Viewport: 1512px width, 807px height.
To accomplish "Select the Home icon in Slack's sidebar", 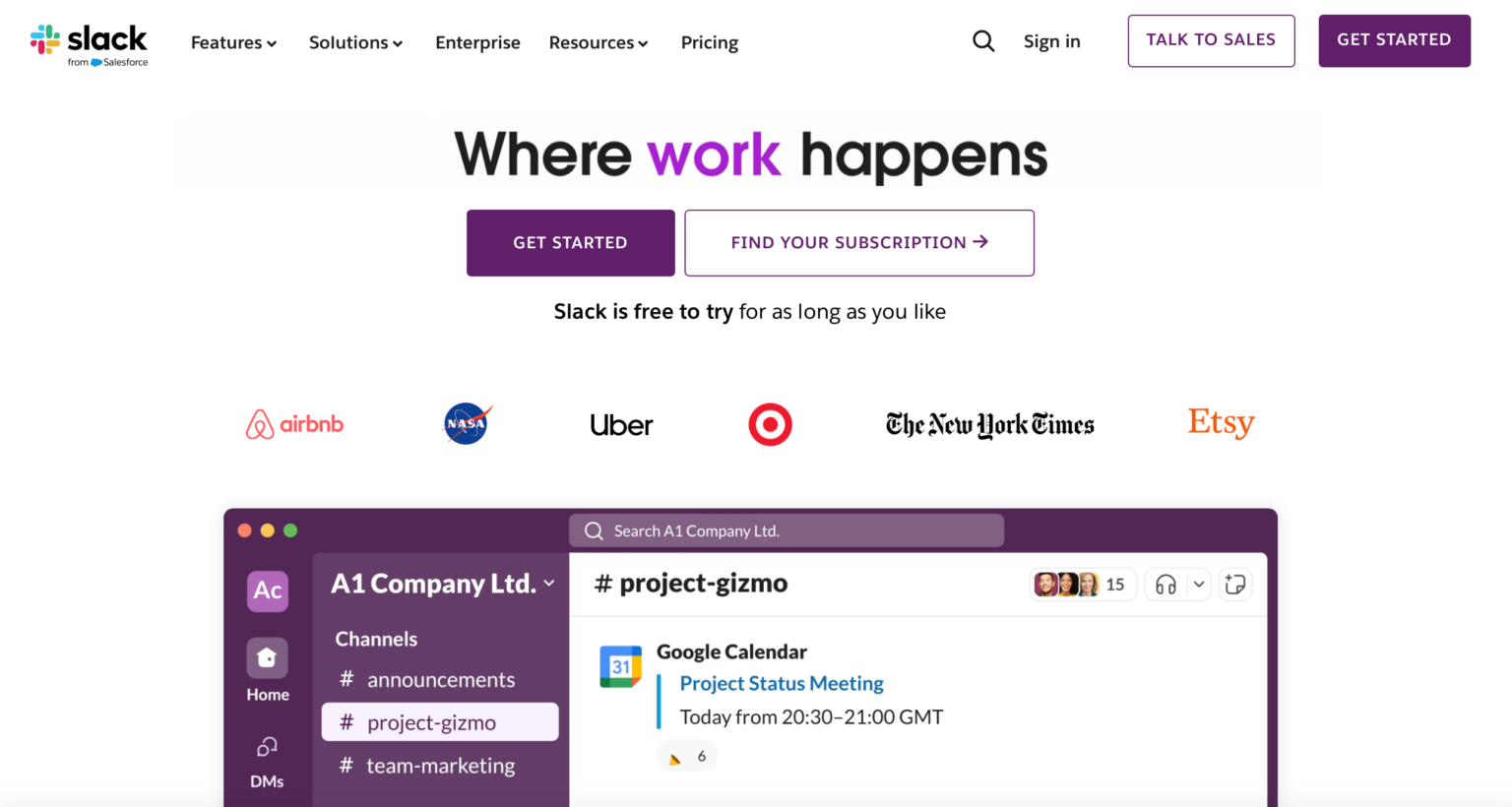I will [x=266, y=658].
